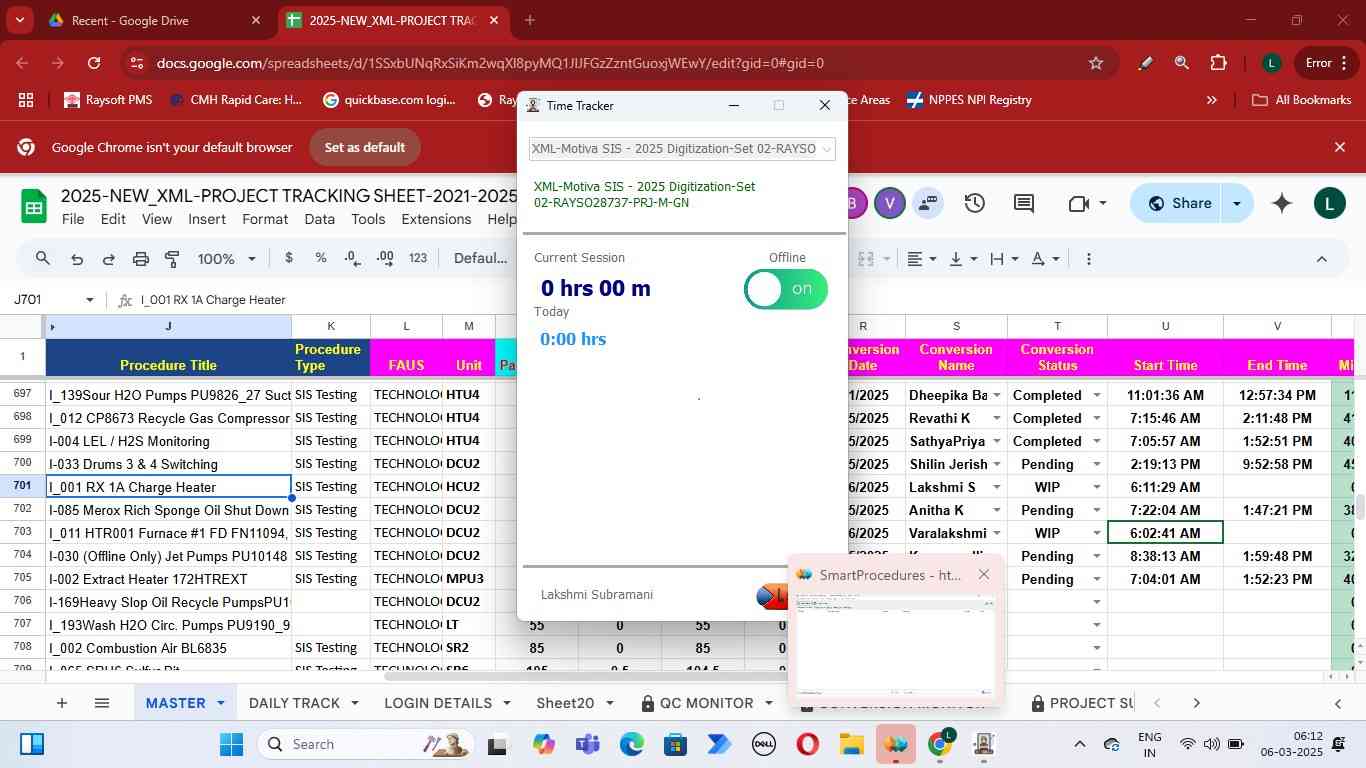
Task: Bookmark this page with star icon
Action: (1095, 63)
